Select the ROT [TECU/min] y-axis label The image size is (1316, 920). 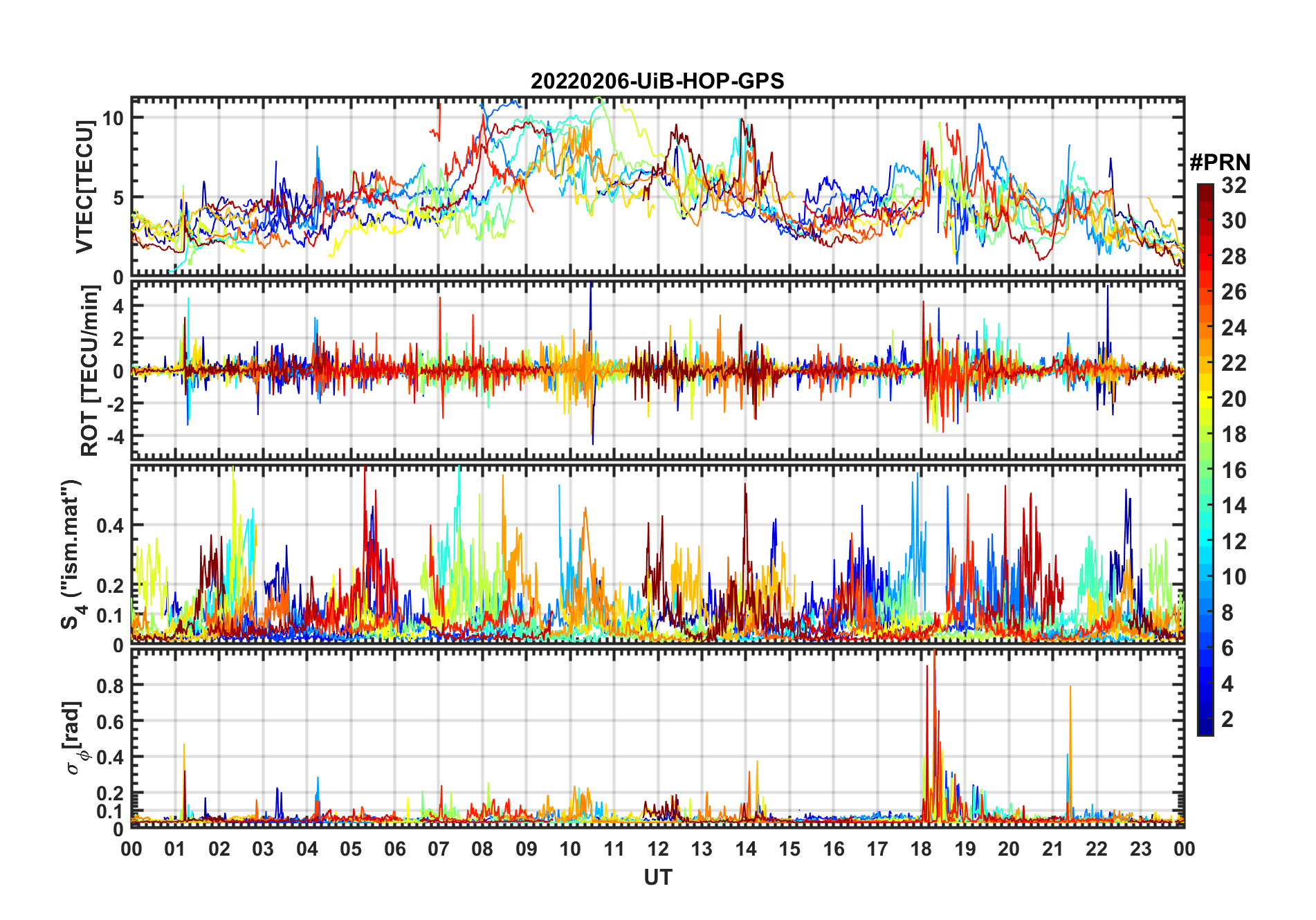coord(90,371)
